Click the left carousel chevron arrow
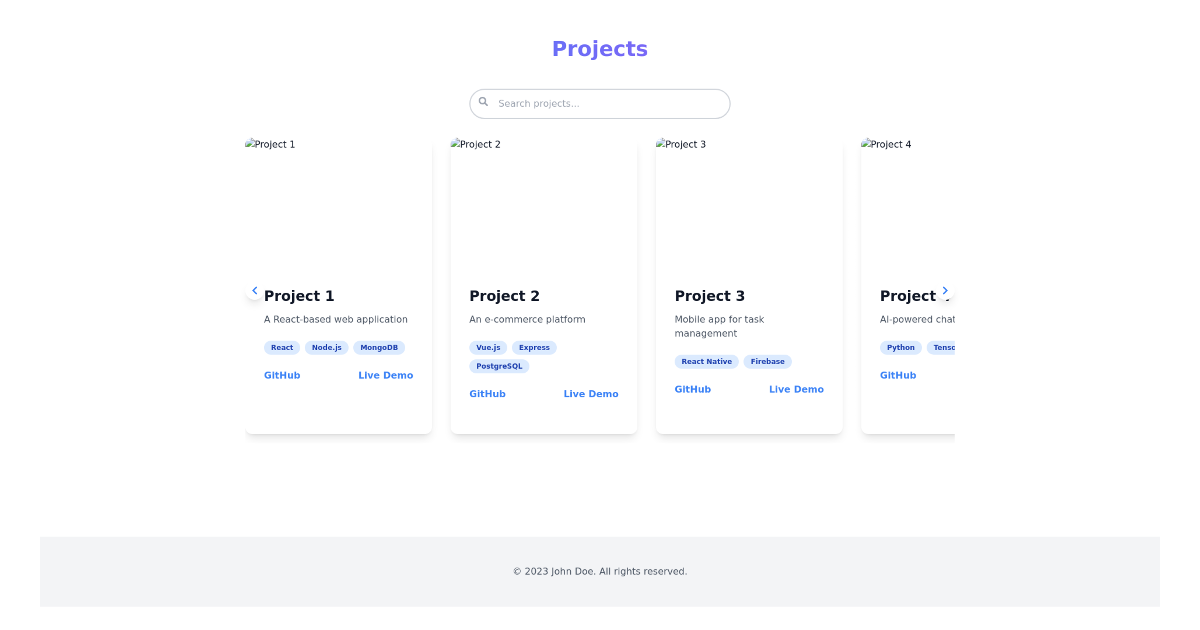The image size is (1200, 630). (x=254, y=290)
